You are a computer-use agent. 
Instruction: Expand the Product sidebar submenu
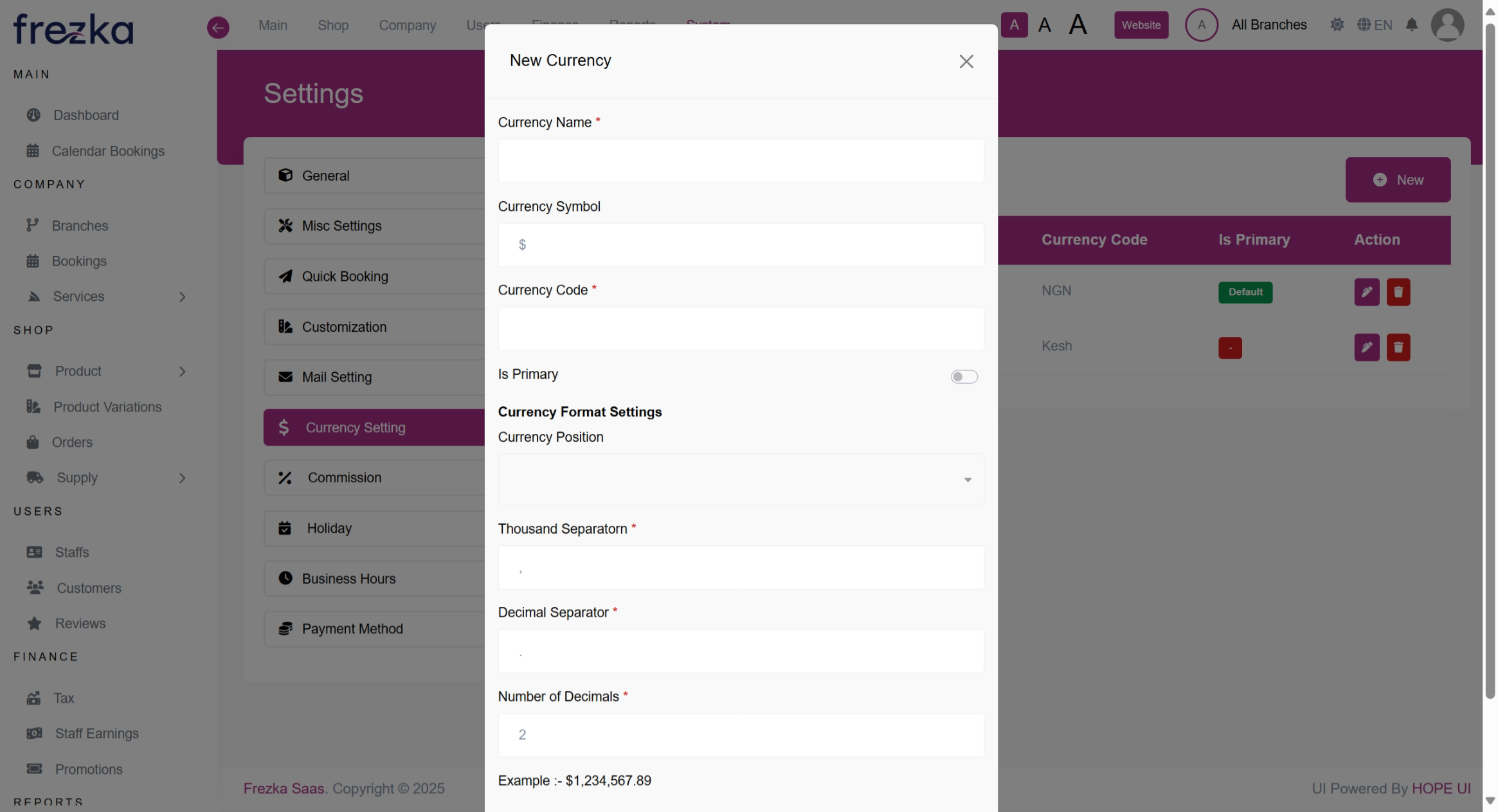(x=182, y=372)
